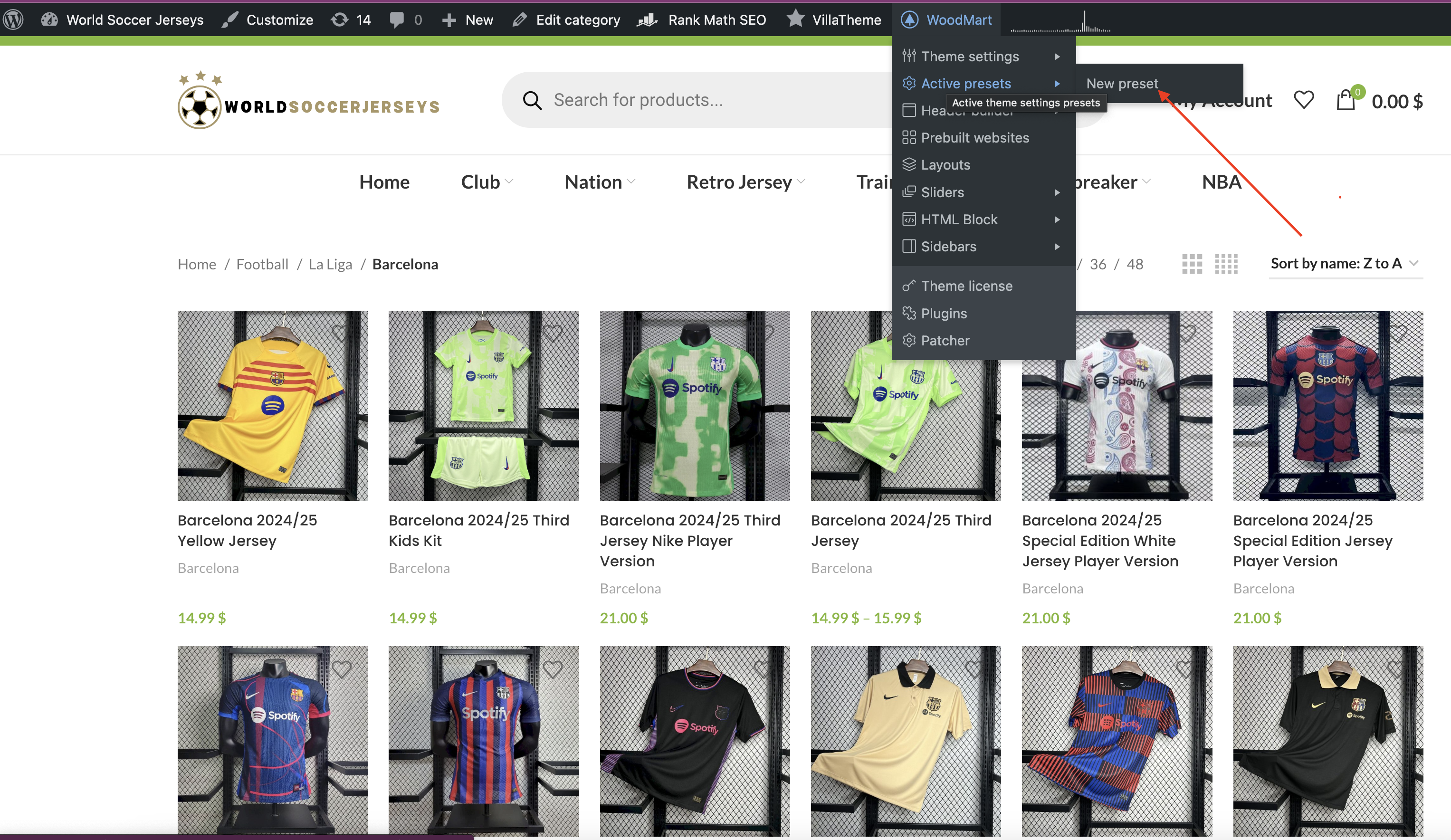Show 36 products per page
The image size is (1451, 840).
[x=1098, y=264]
